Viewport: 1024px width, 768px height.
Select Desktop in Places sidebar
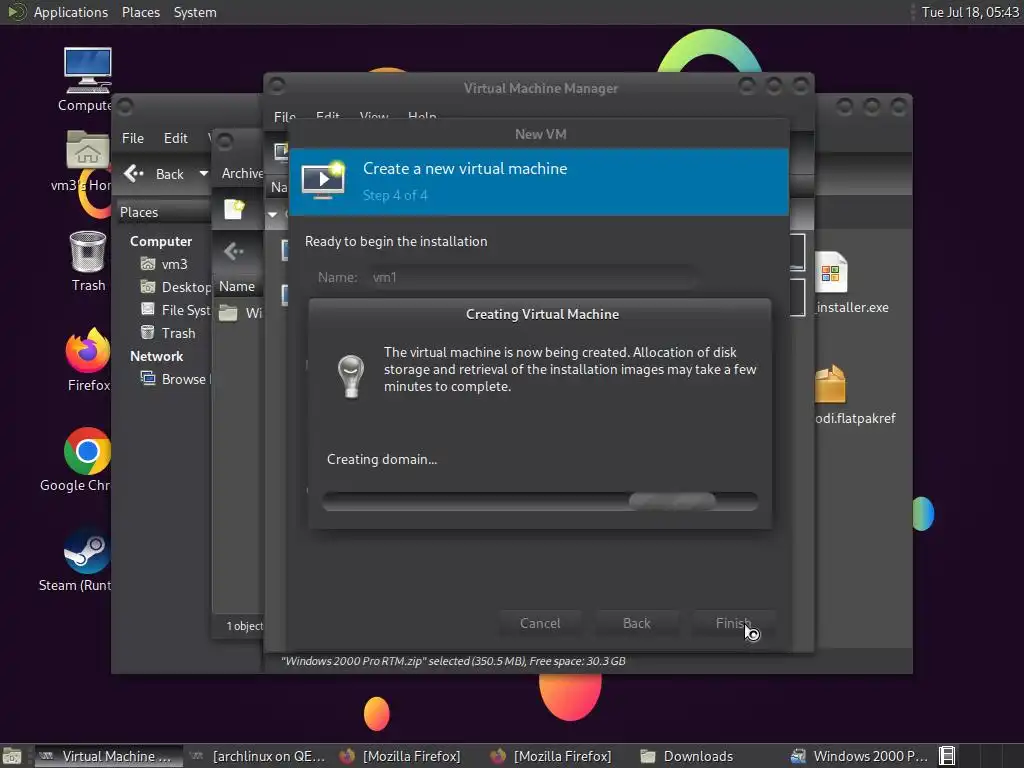click(x=175, y=287)
